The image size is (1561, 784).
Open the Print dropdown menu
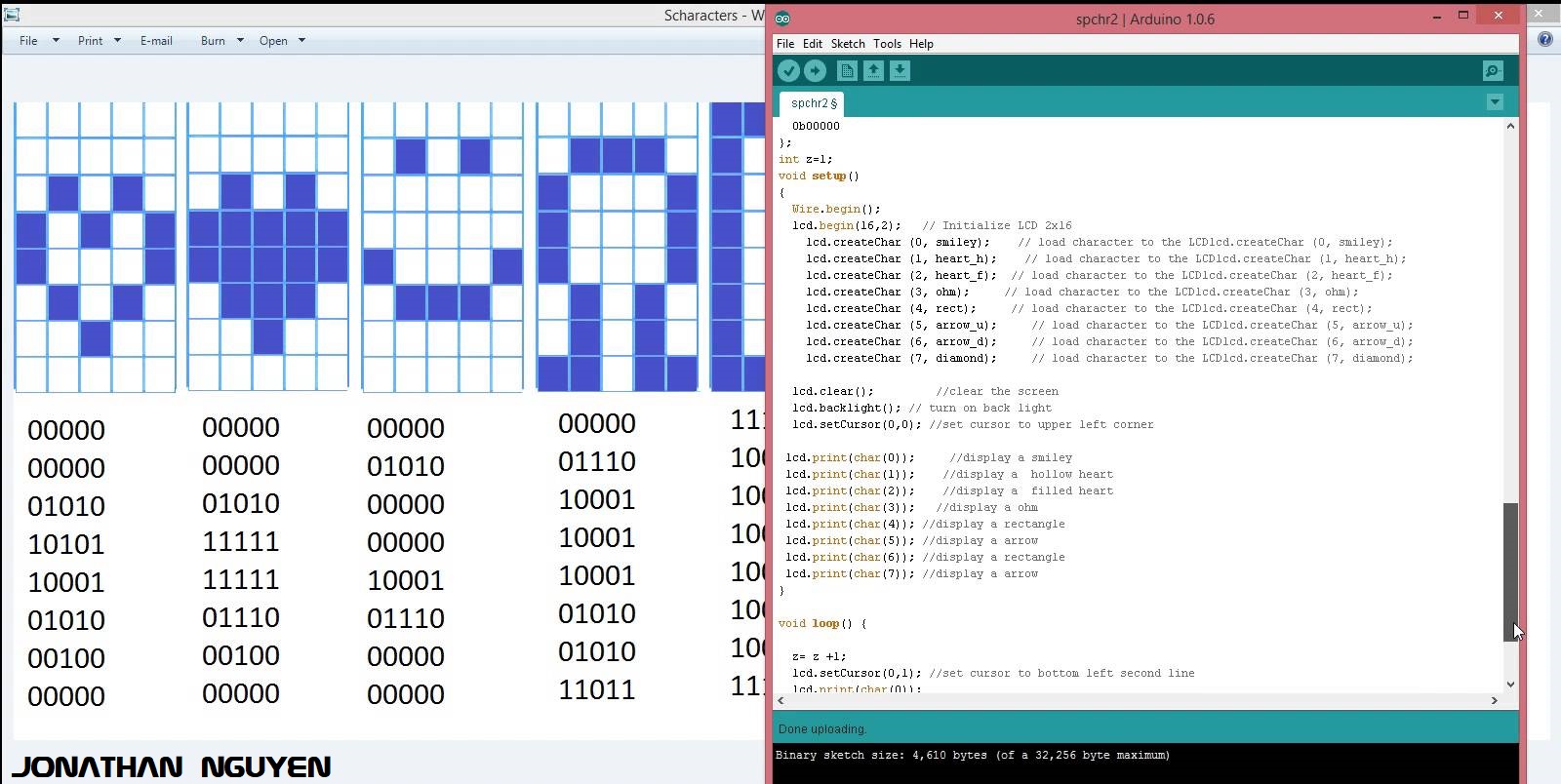pyautogui.click(x=100, y=41)
